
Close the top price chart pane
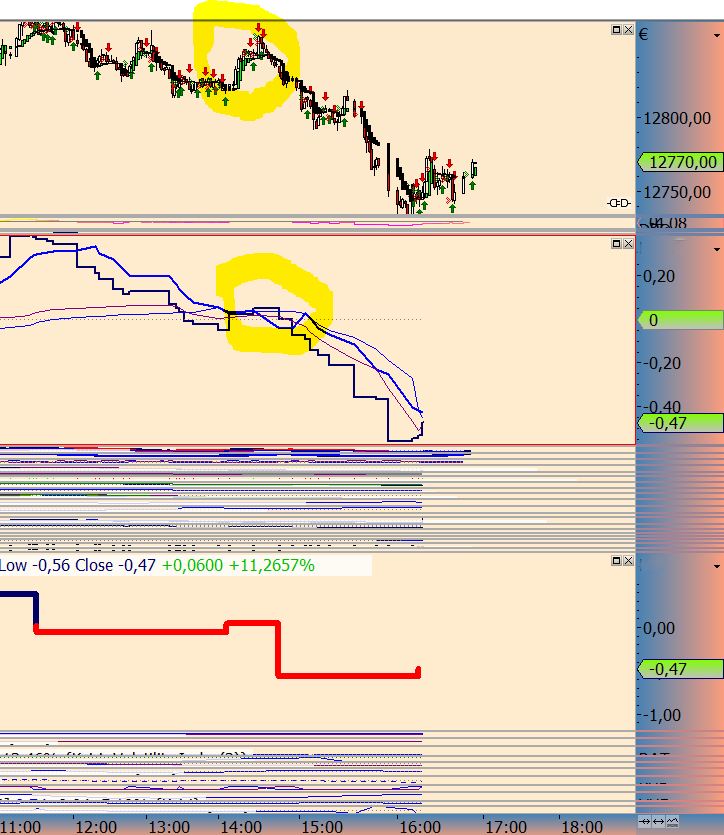click(x=628, y=30)
